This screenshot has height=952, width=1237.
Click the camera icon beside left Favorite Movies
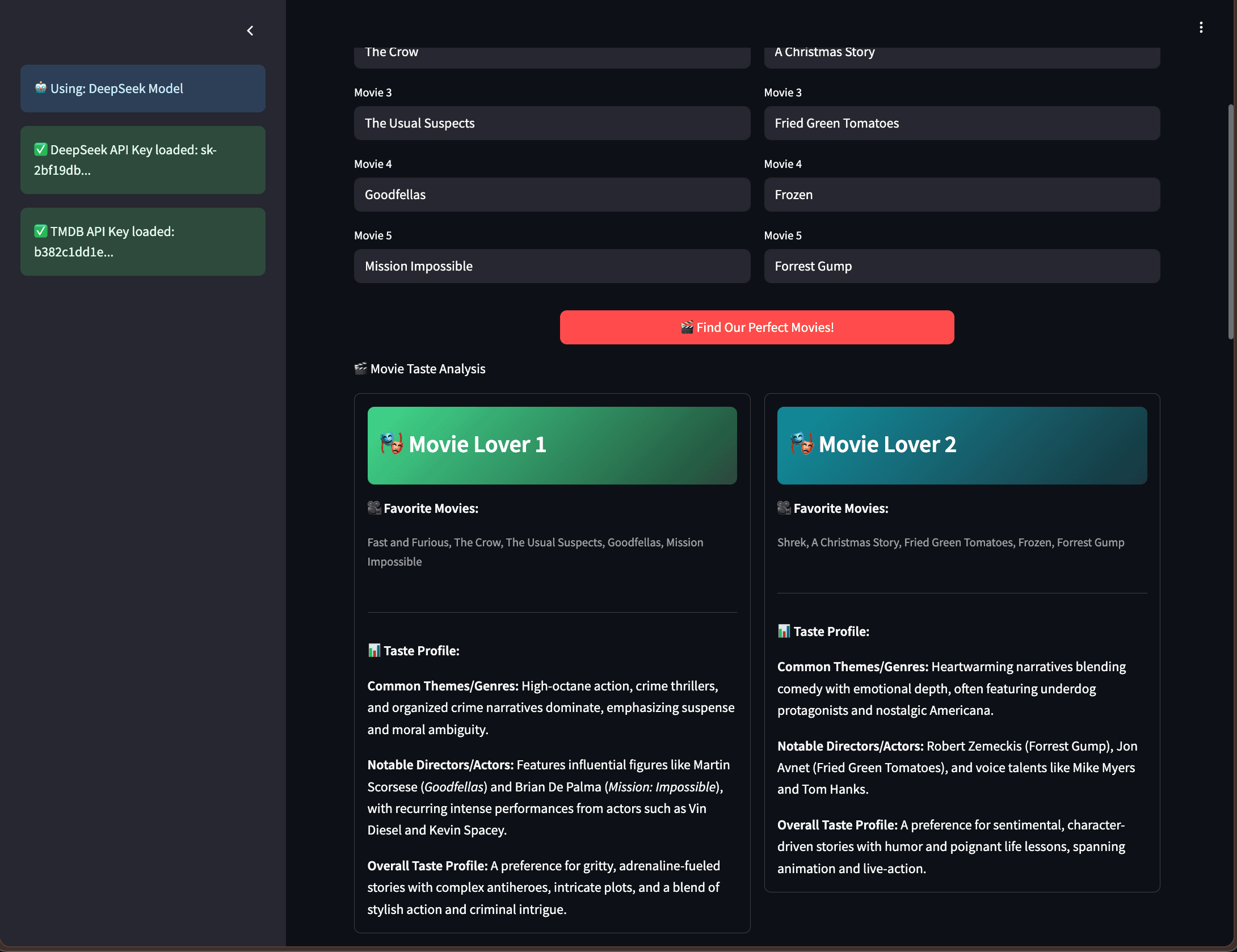click(x=374, y=508)
